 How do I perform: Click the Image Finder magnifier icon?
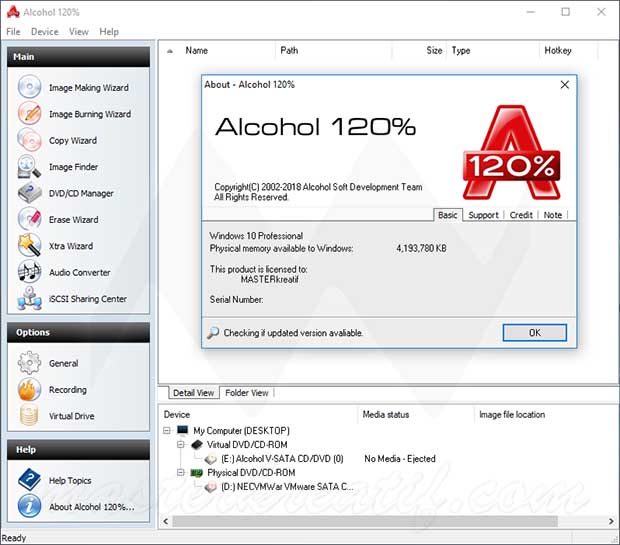pyautogui.click(x=29, y=166)
